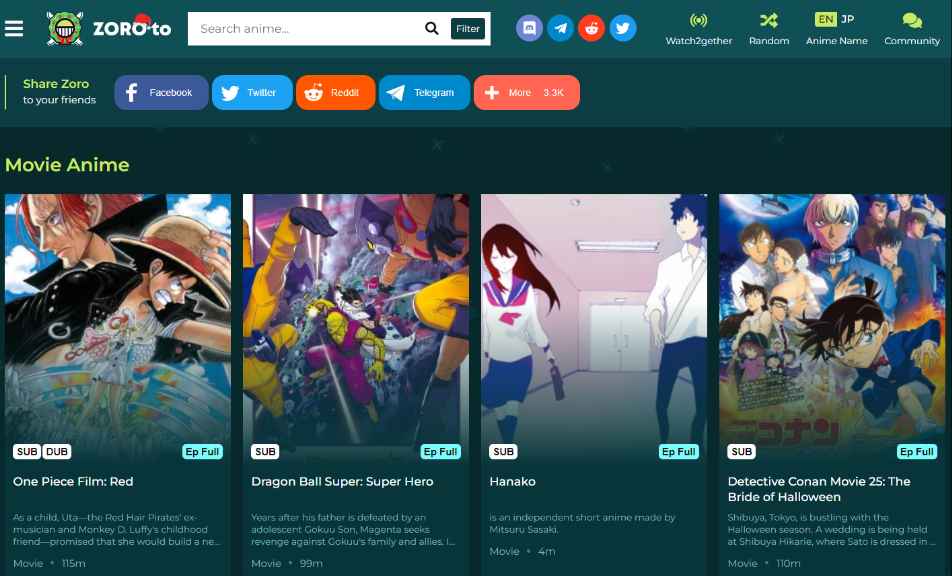Open the Community chat icon
This screenshot has width=952, height=576.
click(911, 28)
